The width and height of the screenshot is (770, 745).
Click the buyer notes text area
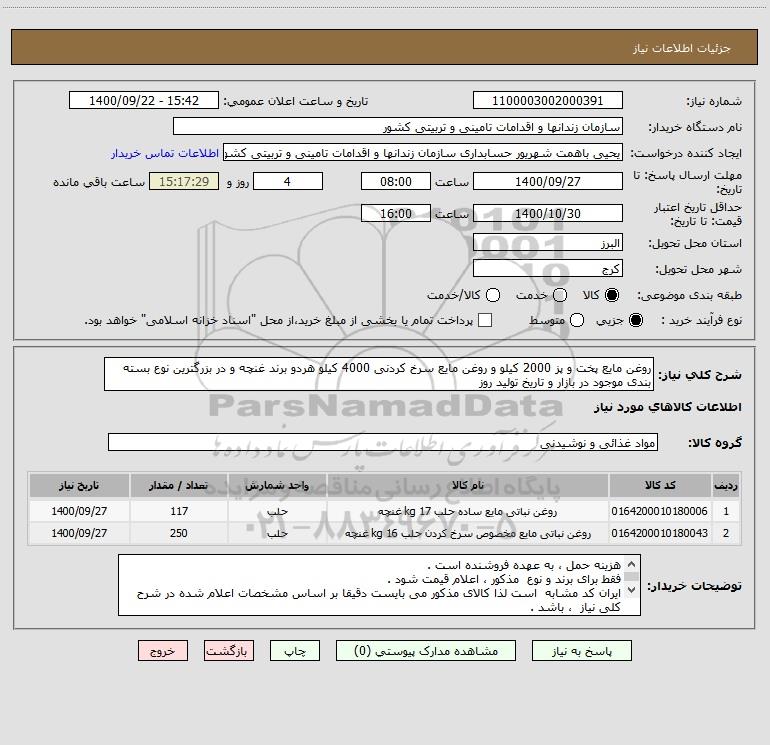(x=379, y=585)
